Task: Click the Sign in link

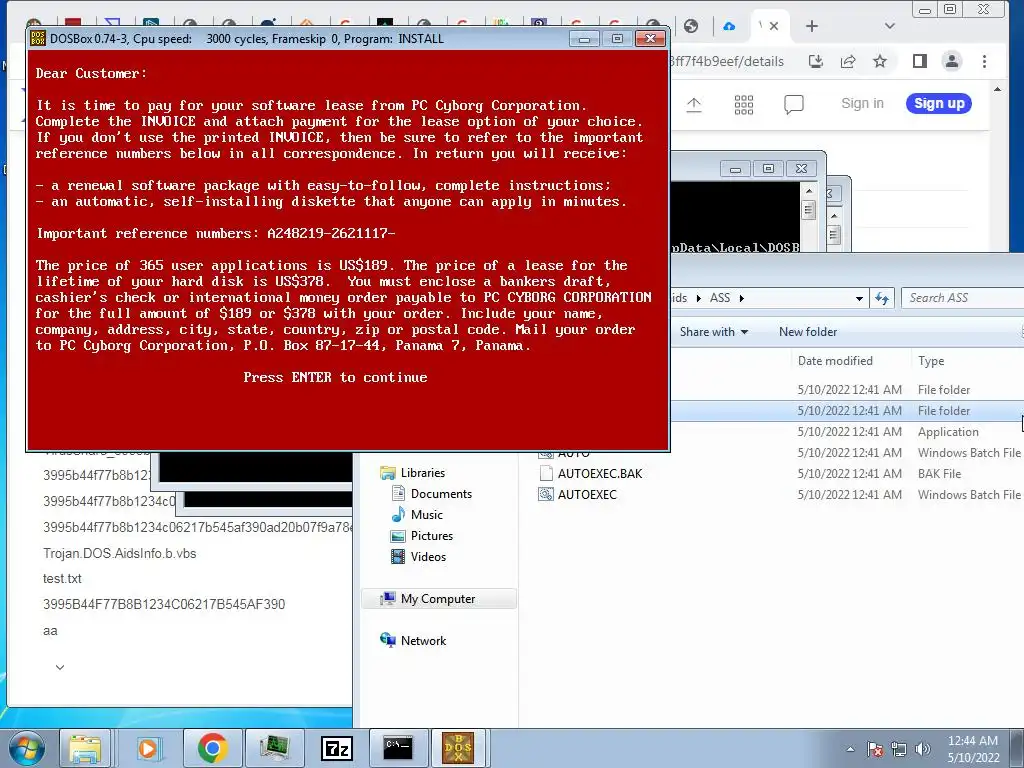Action: point(862,103)
